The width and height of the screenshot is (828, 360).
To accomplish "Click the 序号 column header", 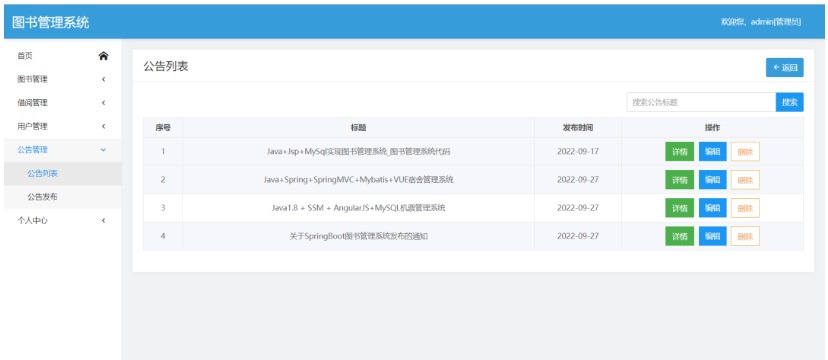I will click(x=163, y=128).
